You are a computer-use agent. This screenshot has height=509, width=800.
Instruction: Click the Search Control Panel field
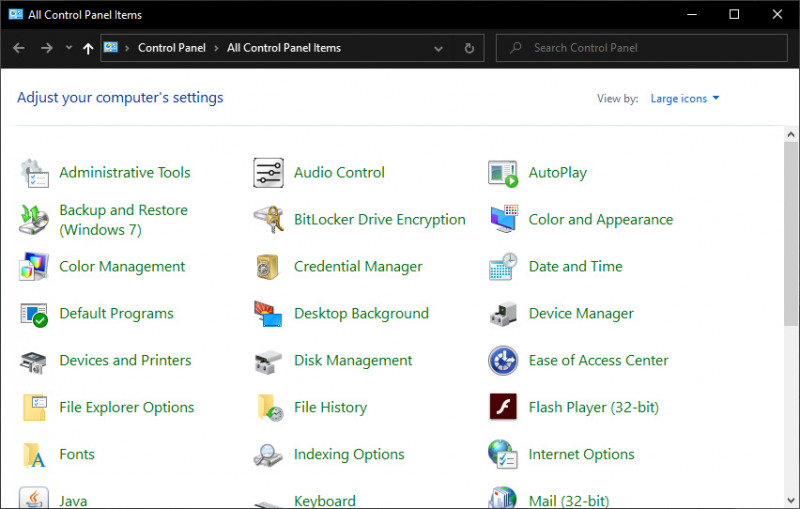pyautogui.click(x=641, y=48)
